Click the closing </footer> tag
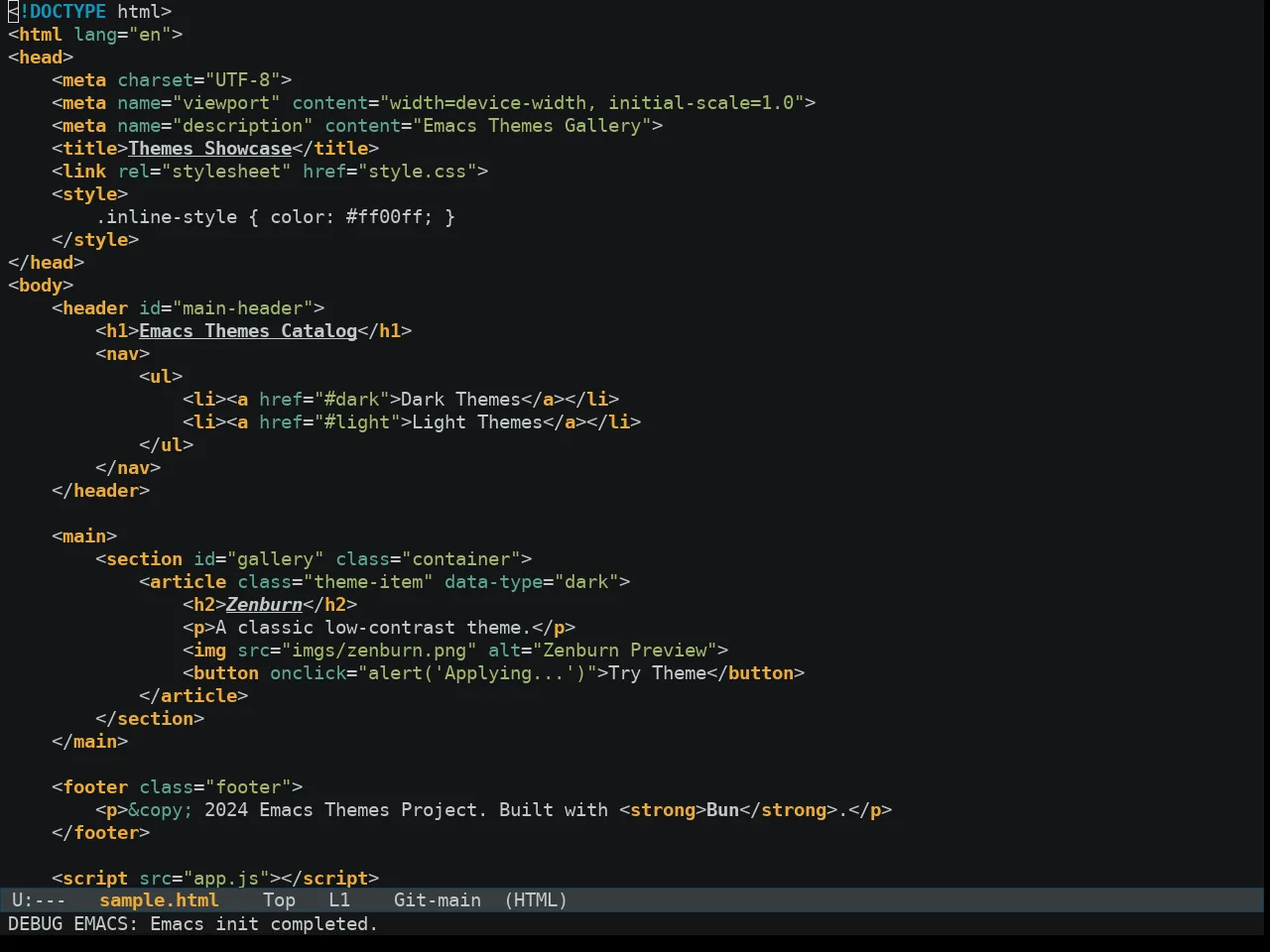The width and height of the screenshot is (1270, 952). (100, 833)
